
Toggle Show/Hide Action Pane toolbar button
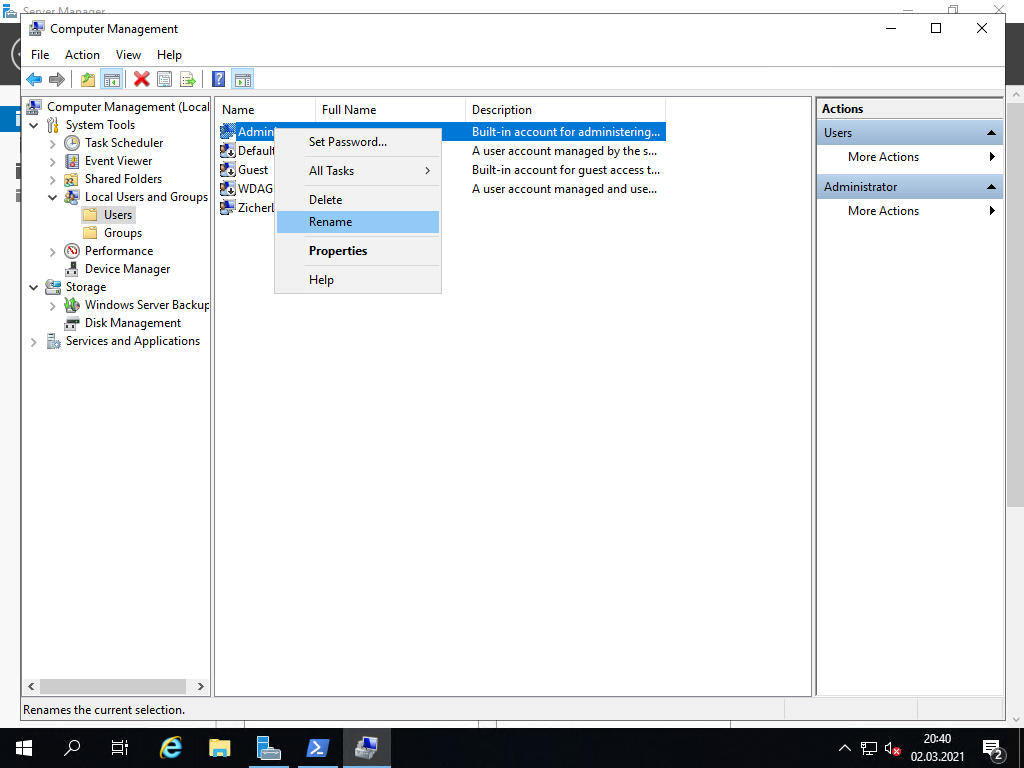coord(243,79)
